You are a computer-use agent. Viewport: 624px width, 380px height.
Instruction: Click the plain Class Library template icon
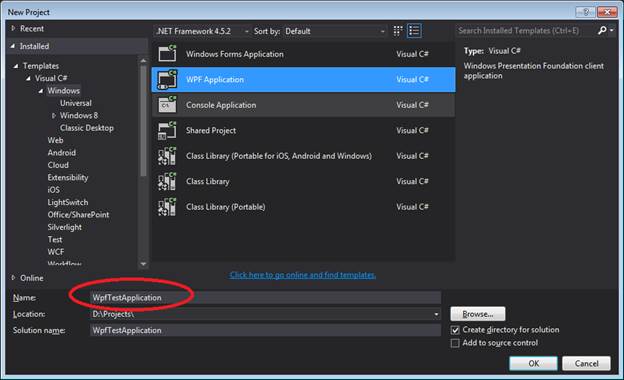[x=167, y=181]
